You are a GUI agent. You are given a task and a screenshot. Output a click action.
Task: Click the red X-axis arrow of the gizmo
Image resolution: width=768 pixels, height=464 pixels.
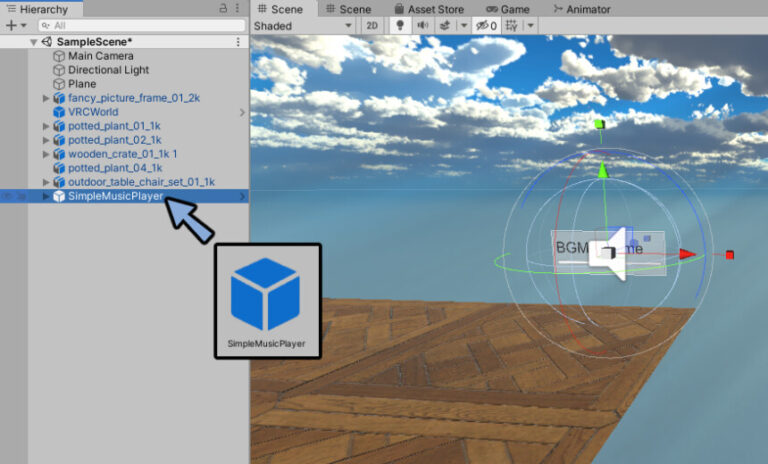tap(686, 254)
